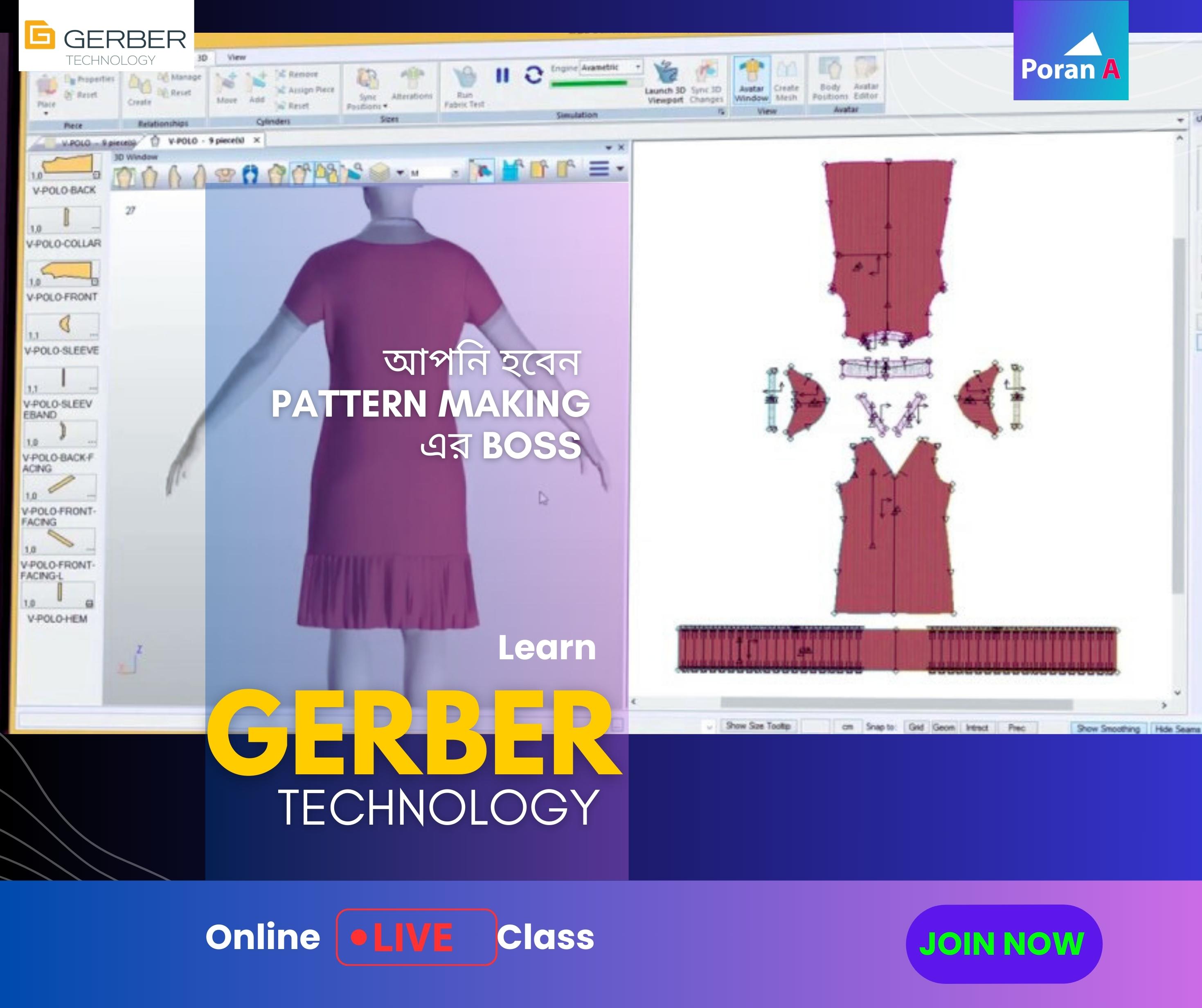Select the blue footprints icon
Viewport: 1202px width, 1008px height.
click(x=251, y=175)
